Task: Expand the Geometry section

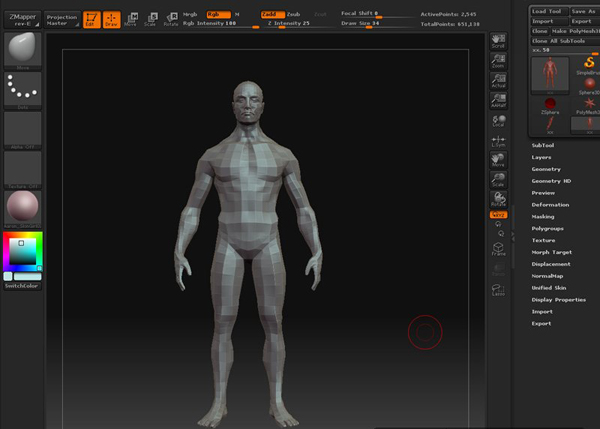Action: click(x=546, y=169)
